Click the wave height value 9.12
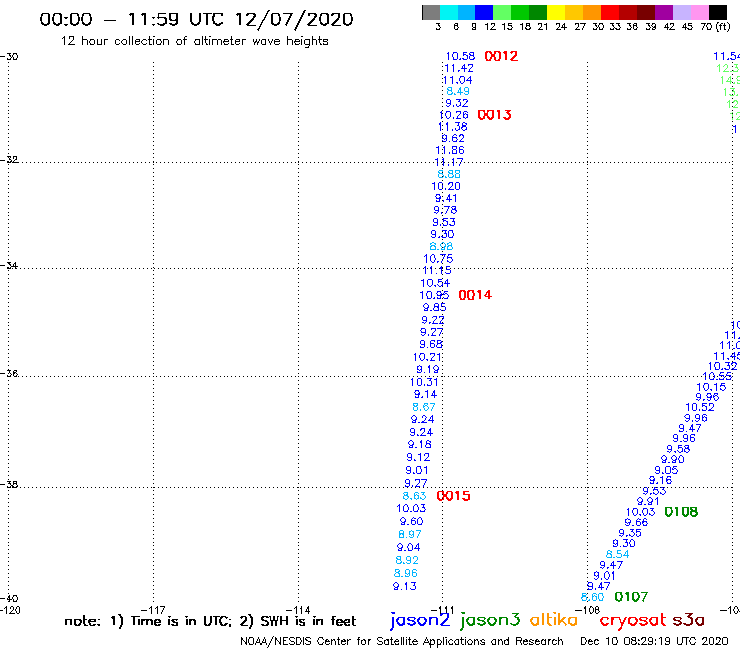This screenshot has width=740, height=650. click(x=418, y=457)
